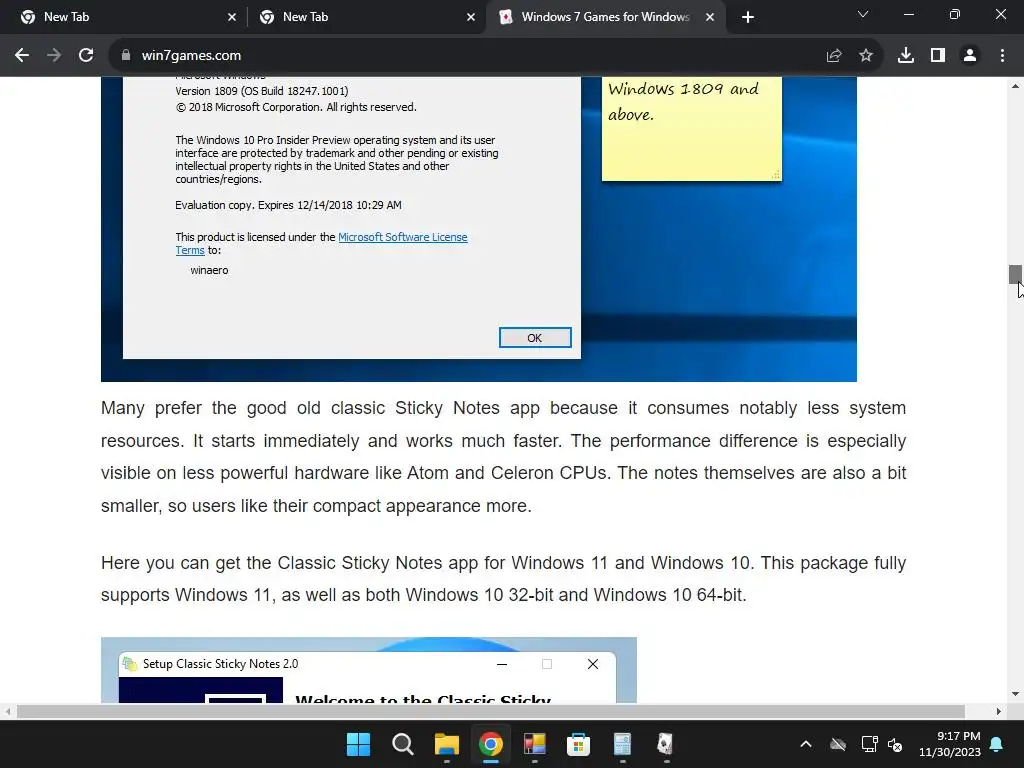This screenshot has height=768, width=1024.
Task: Open the Microsoft Software License link
Action: tap(403, 237)
